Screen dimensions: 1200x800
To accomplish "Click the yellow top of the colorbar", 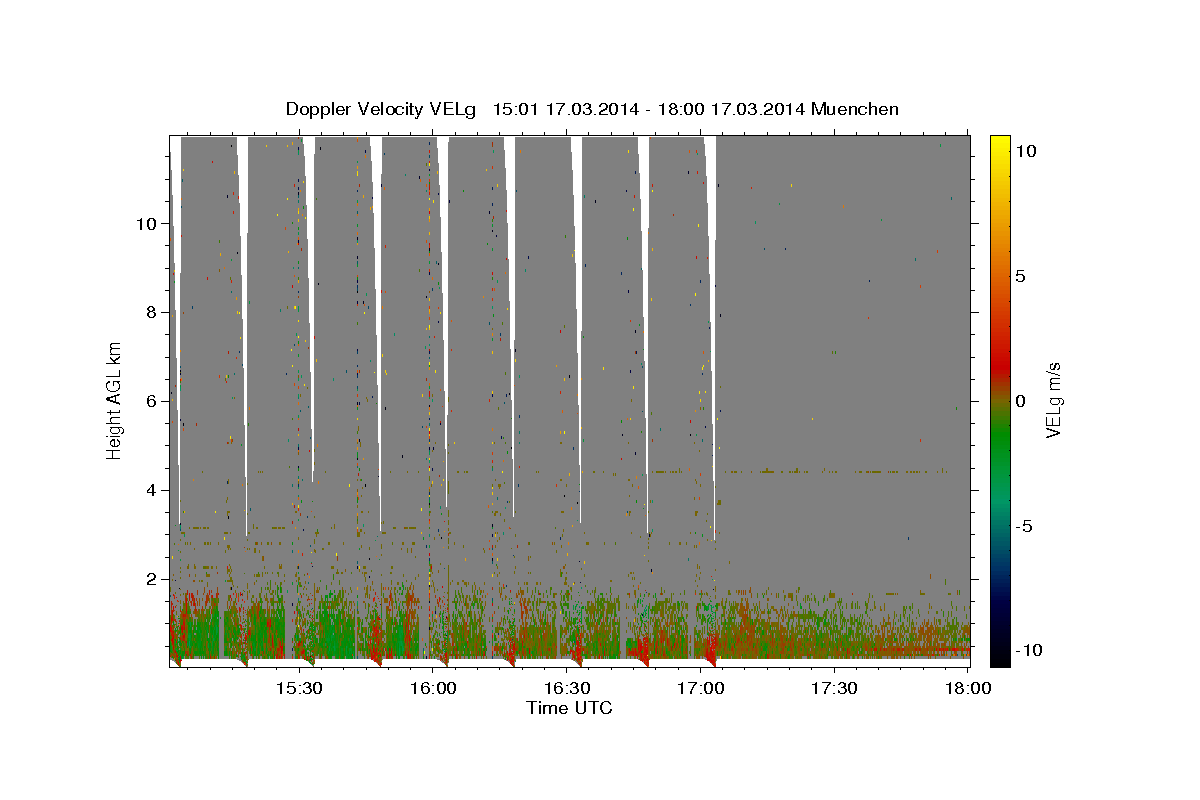I will click(1000, 145).
